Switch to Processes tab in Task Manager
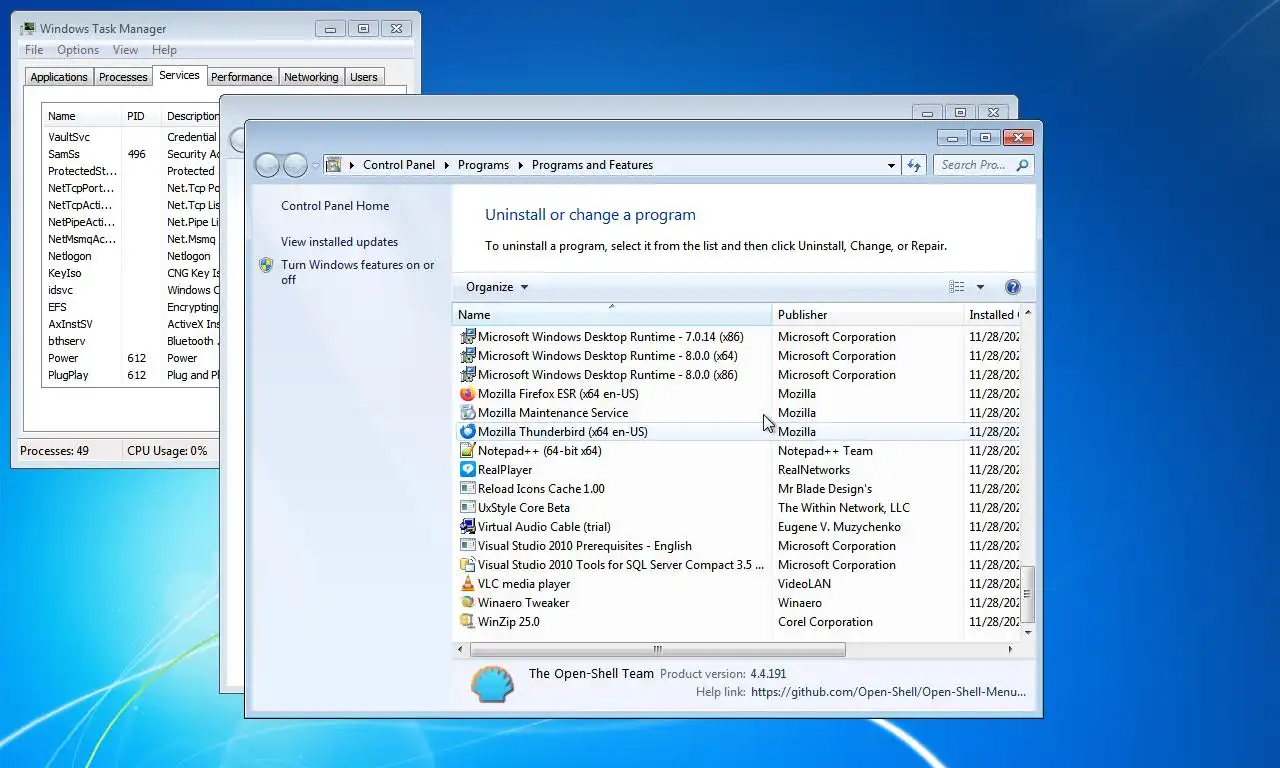Screen dimensions: 1280x768 123,77
